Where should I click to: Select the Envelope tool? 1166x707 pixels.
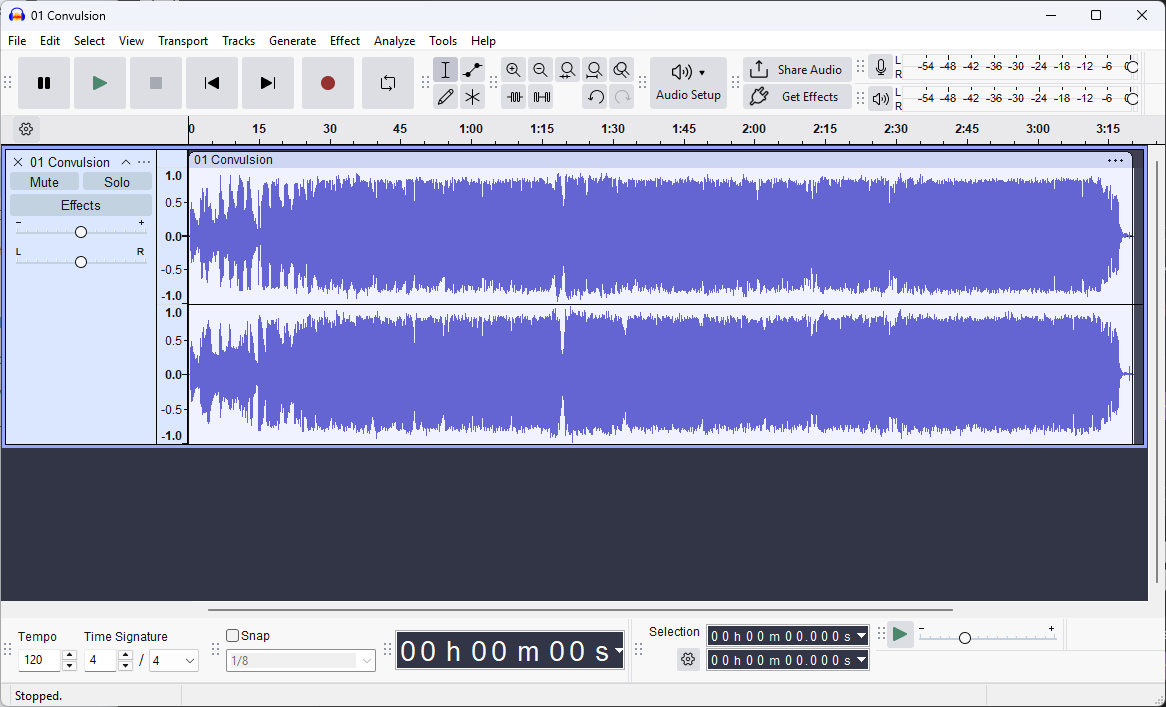click(x=473, y=70)
